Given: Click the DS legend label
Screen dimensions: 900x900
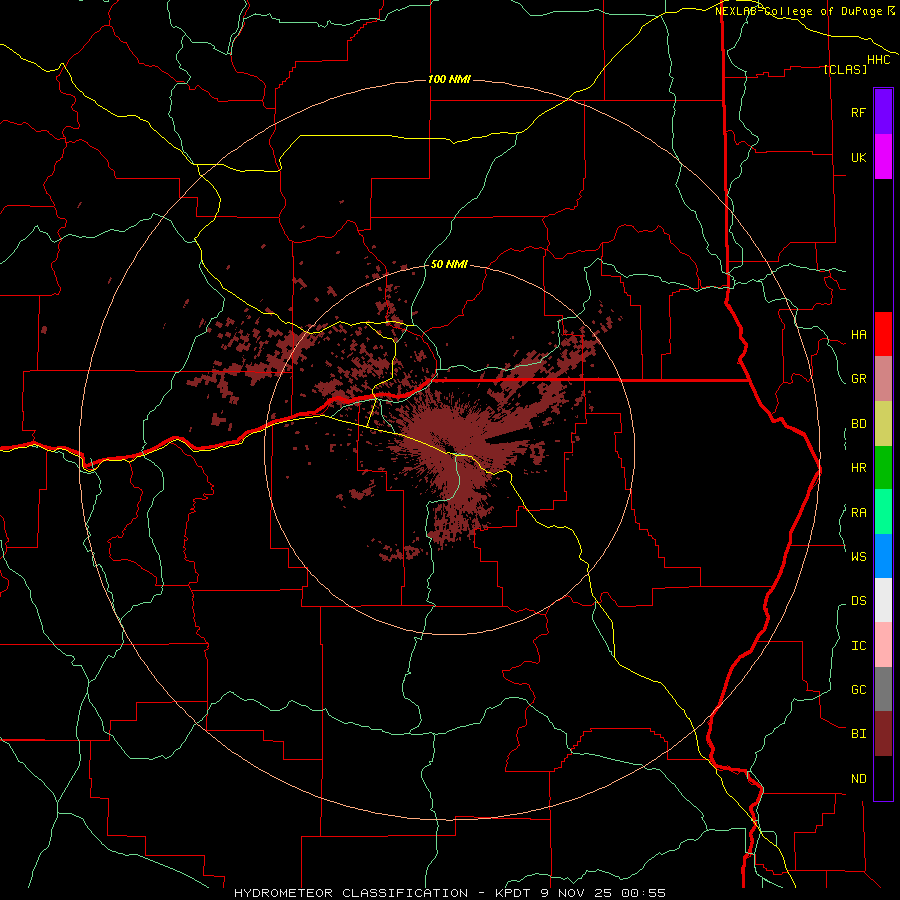Looking at the screenshot, I should 858,601.
